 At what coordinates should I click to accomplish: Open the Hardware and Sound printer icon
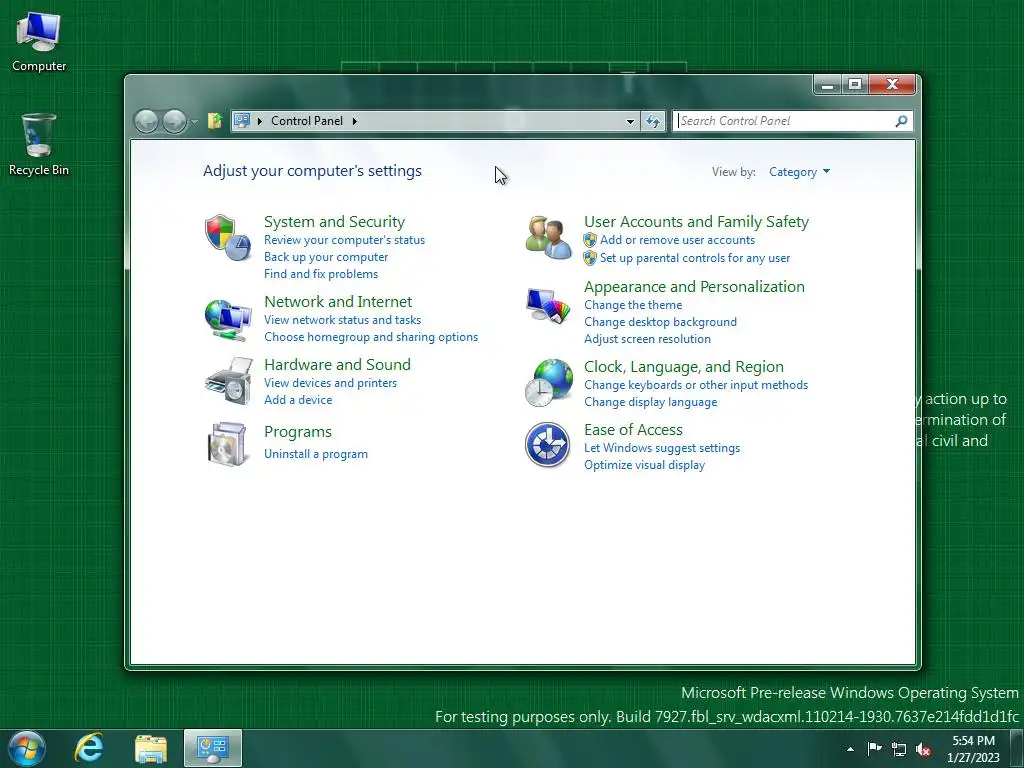click(228, 381)
